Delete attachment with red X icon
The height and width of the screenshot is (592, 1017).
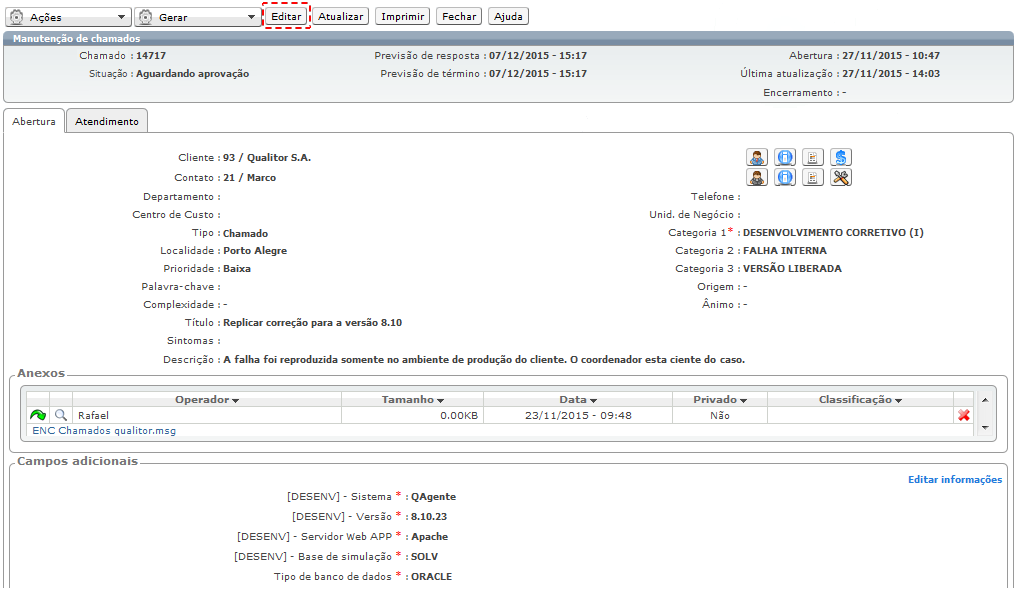point(964,415)
